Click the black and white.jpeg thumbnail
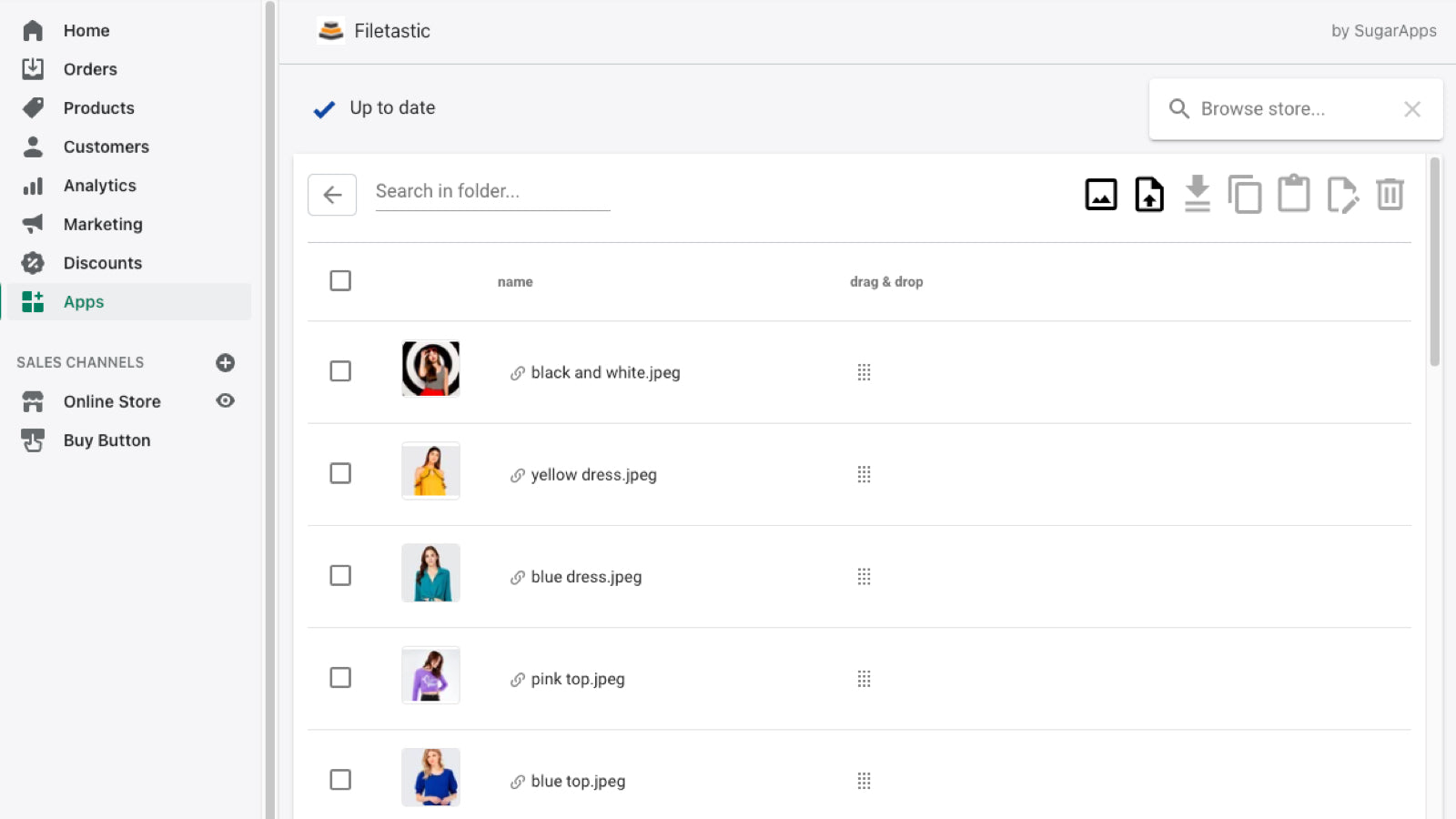The image size is (1456, 819). click(430, 369)
